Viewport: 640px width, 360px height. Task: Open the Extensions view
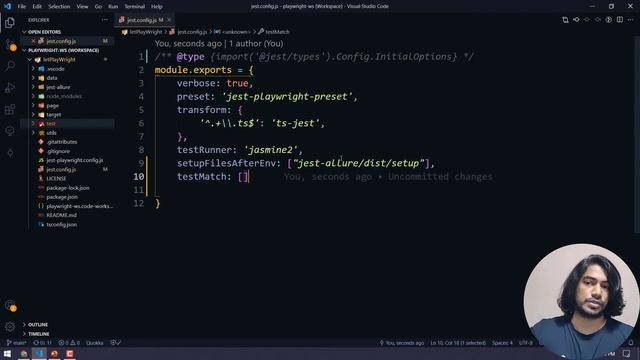click(x=10, y=109)
